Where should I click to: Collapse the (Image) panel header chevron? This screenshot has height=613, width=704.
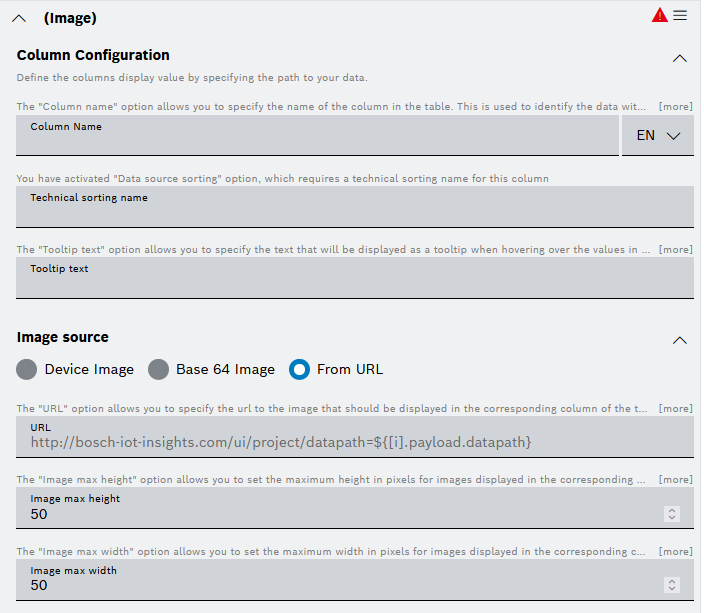[x=18, y=18]
